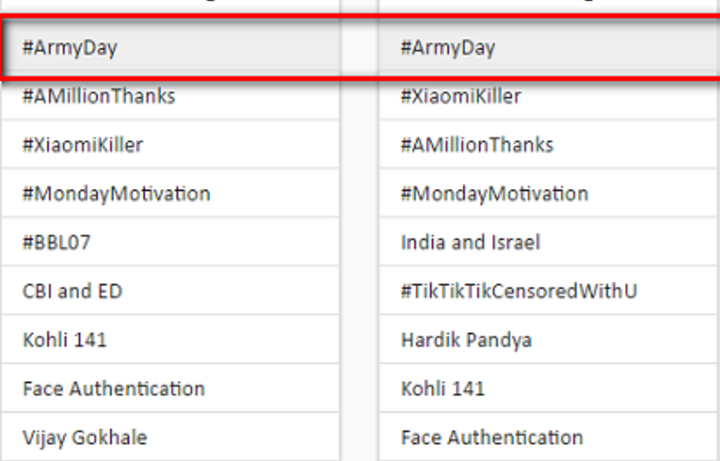Screen dimensions: 720x461
Task: Click the left column's header cell
Action: click(170, 6)
